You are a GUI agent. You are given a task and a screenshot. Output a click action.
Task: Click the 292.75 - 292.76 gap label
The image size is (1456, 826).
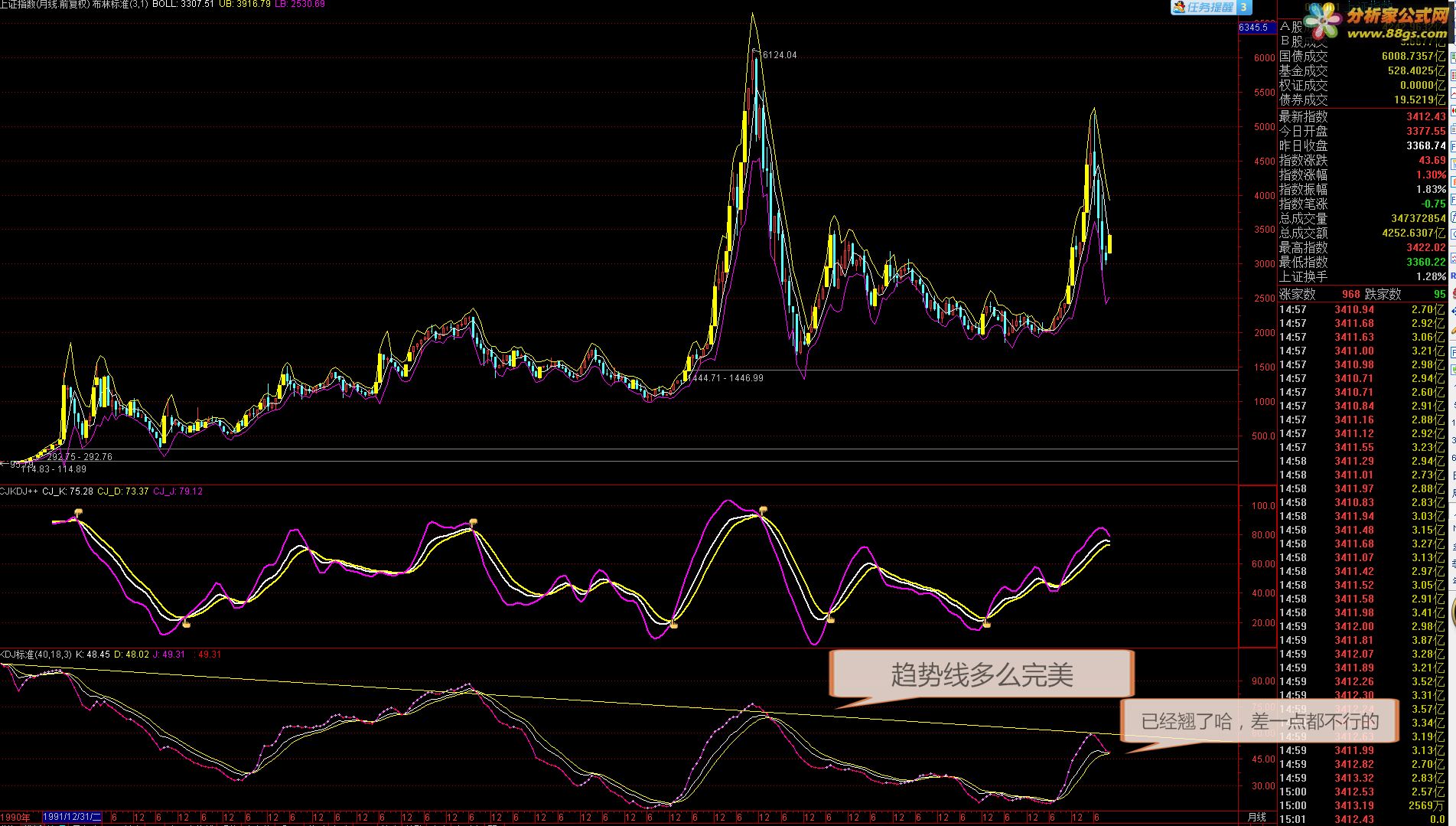point(80,457)
